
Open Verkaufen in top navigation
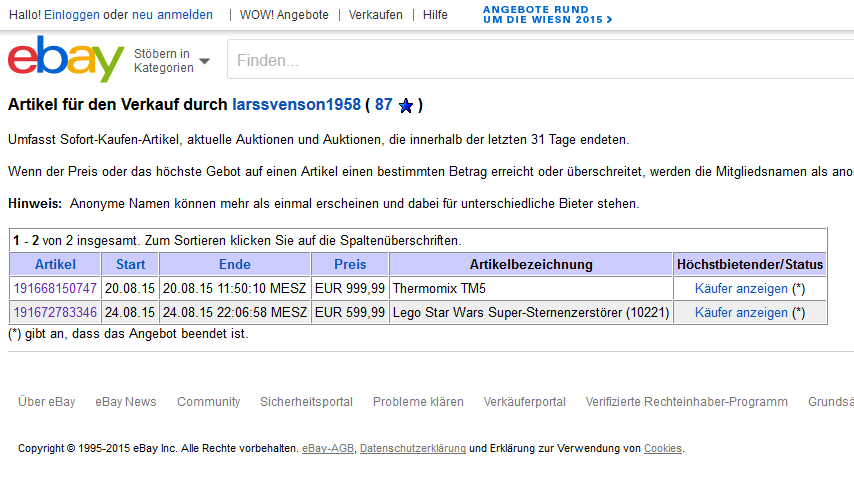(x=375, y=15)
